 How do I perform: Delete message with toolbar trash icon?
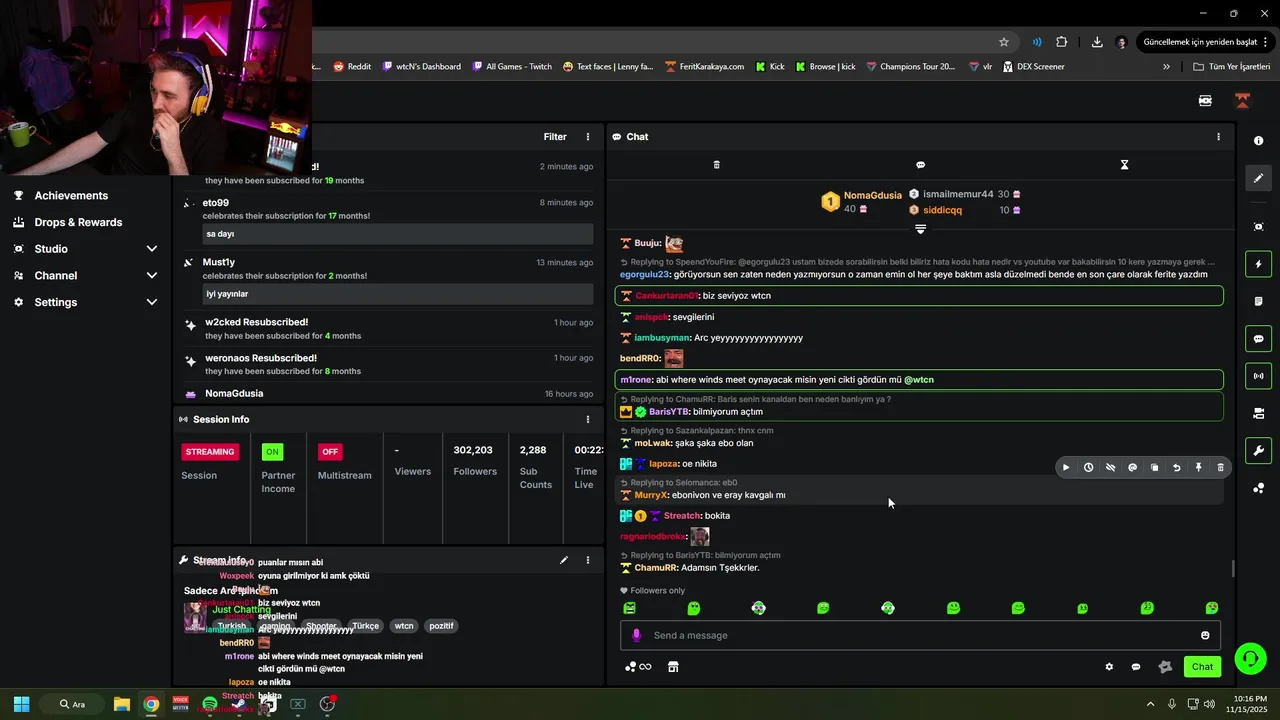1220,467
